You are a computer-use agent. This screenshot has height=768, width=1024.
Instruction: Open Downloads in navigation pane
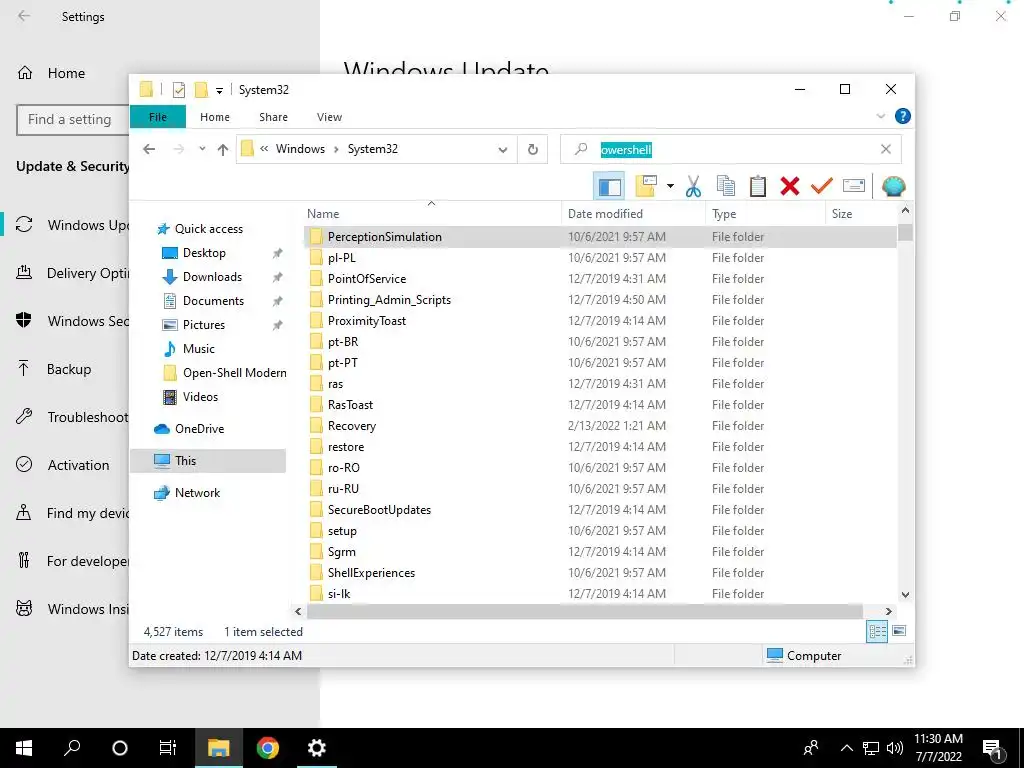click(212, 277)
